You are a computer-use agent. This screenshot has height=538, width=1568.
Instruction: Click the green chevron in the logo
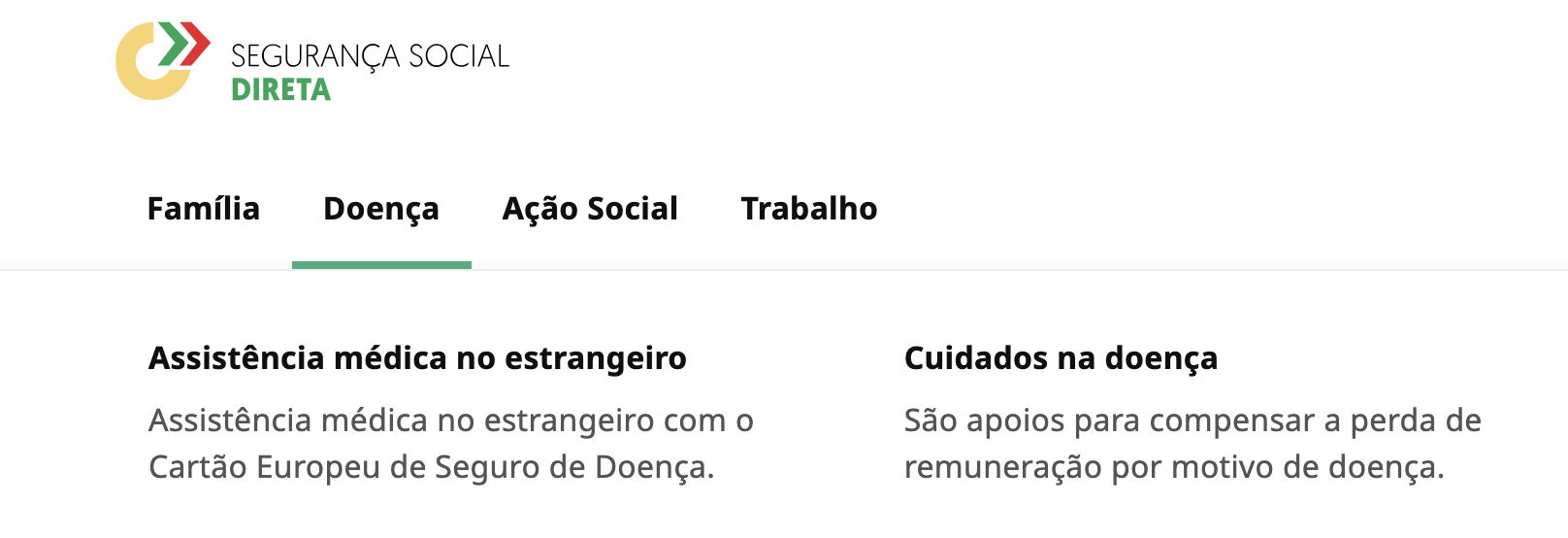pos(175,45)
